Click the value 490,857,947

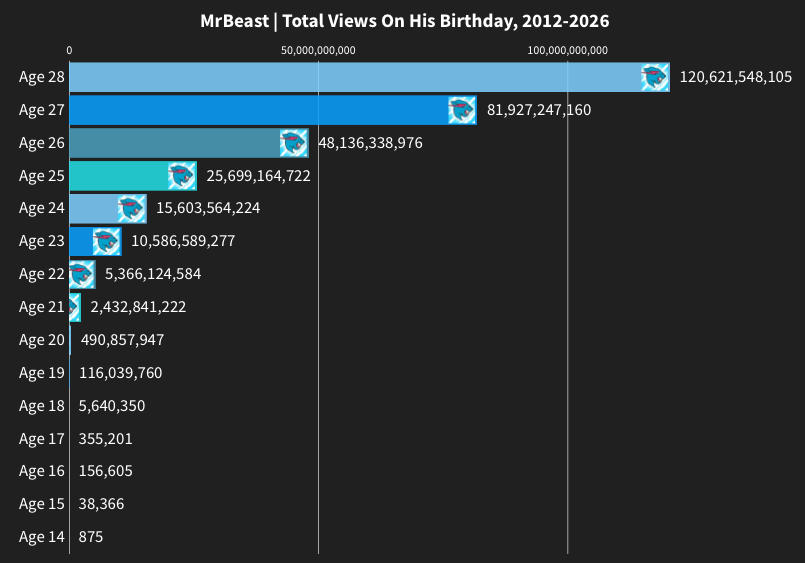(122, 340)
